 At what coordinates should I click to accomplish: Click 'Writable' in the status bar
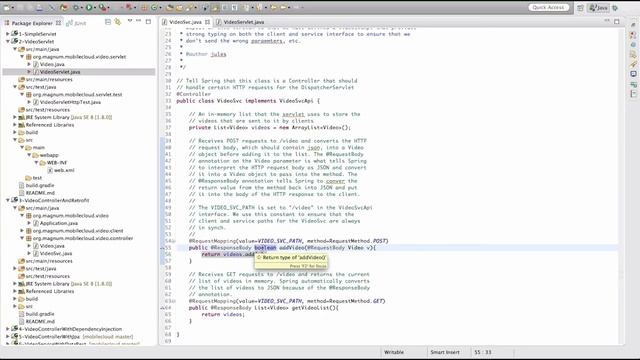click(394, 352)
